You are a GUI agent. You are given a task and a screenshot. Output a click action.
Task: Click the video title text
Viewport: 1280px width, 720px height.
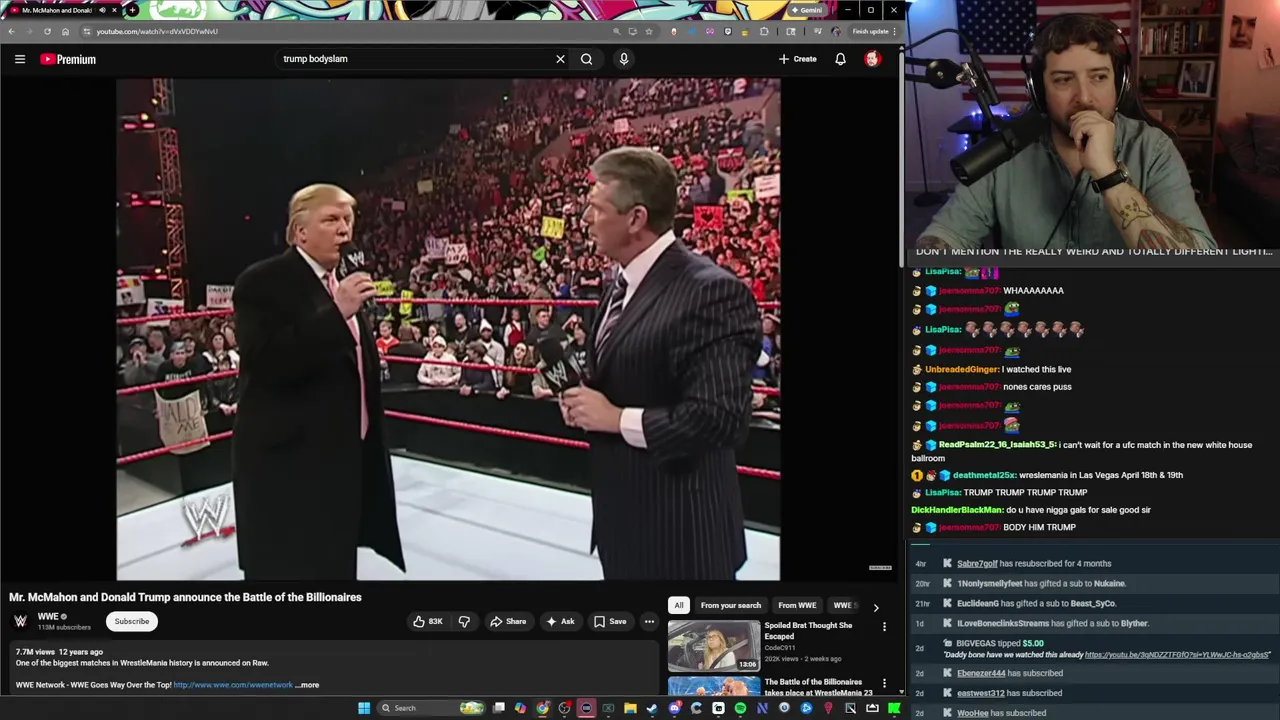pos(185,597)
